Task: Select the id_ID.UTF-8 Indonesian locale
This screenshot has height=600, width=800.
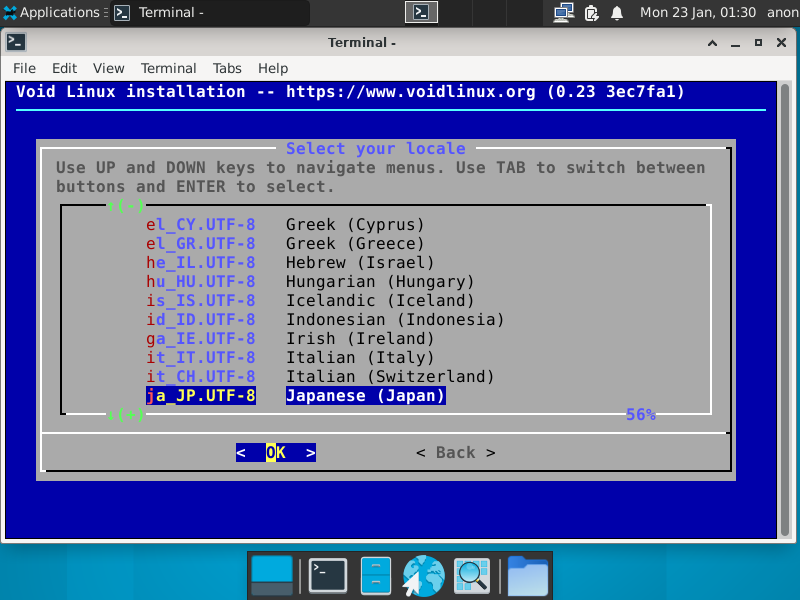Action: point(326,319)
